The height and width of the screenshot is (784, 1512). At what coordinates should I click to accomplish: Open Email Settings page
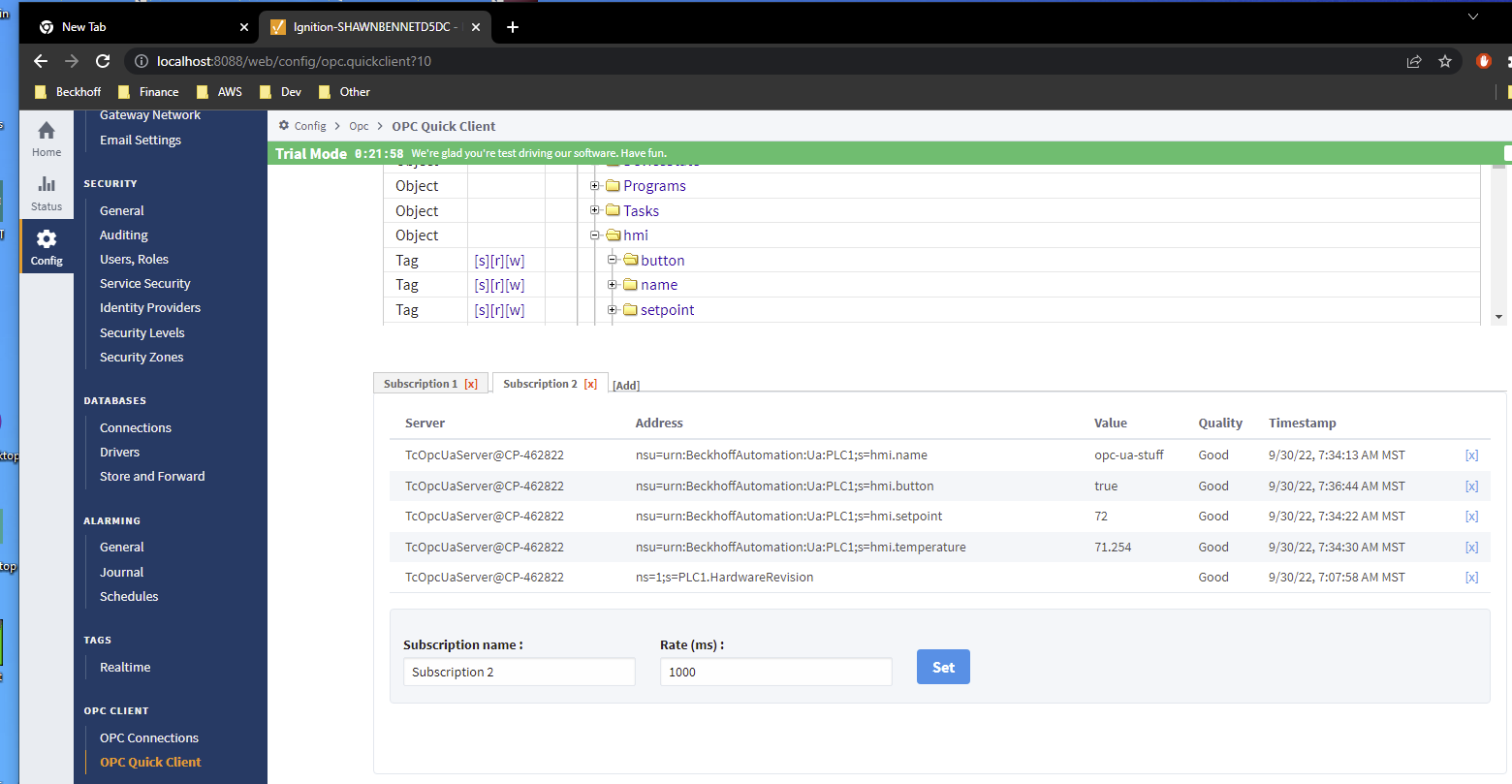point(141,141)
